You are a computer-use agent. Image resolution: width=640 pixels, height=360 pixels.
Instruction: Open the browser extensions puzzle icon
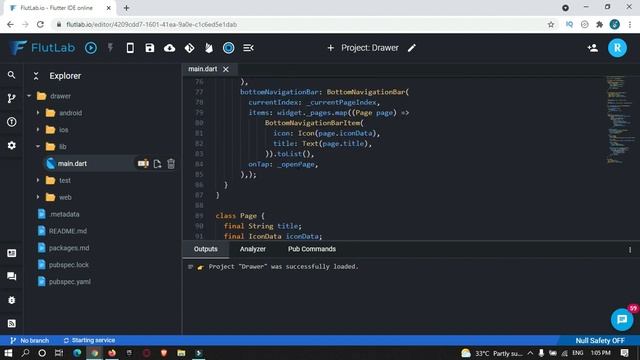point(599,24)
